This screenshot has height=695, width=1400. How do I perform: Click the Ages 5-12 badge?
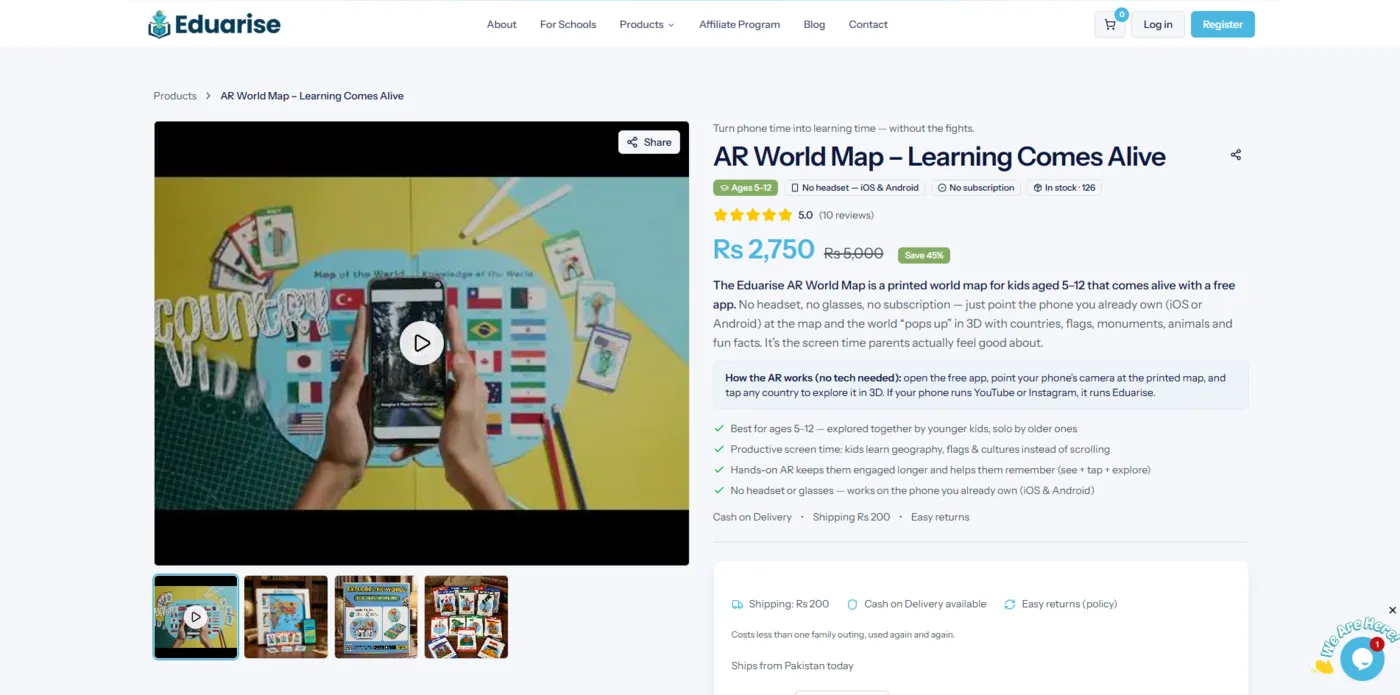click(x=745, y=188)
